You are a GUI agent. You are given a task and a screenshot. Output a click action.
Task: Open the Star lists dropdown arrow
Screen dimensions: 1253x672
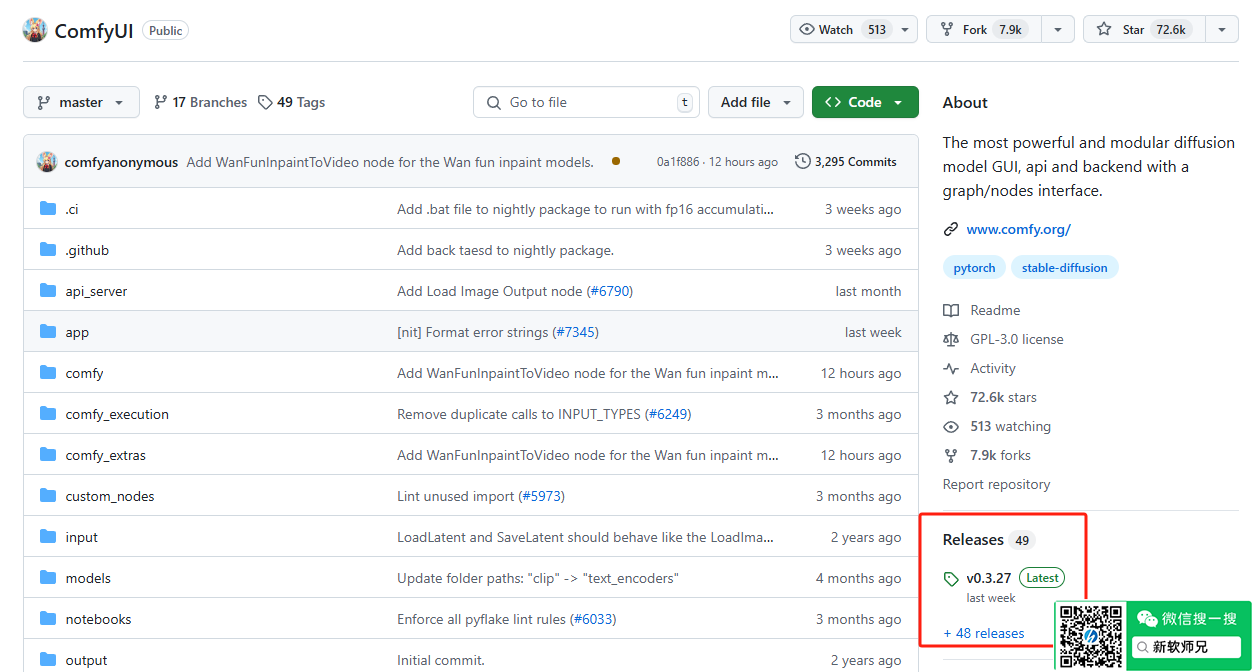tap(1221, 30)
